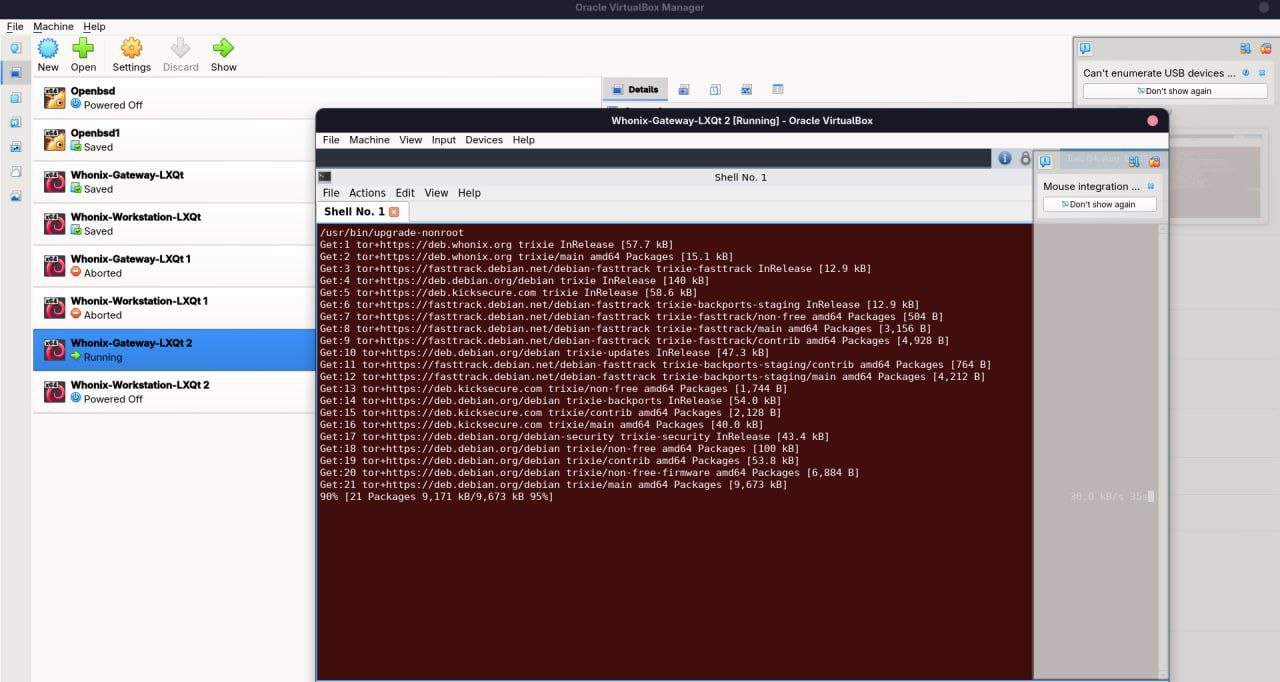The height and width of the screenshot is (682, 1280).
Task: Open View menu in Shell terminal
Action: (x=436, y=193)
